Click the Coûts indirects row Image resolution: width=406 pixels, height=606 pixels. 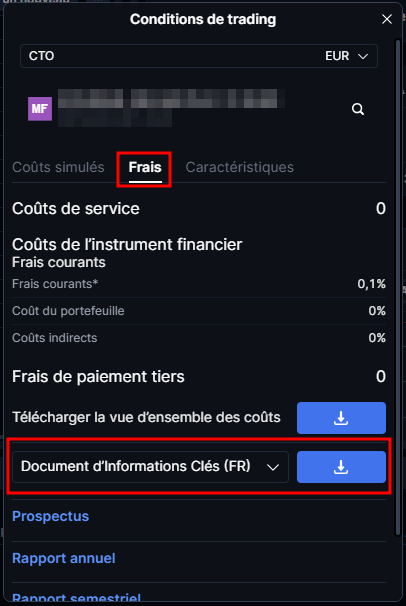(199, 338)
